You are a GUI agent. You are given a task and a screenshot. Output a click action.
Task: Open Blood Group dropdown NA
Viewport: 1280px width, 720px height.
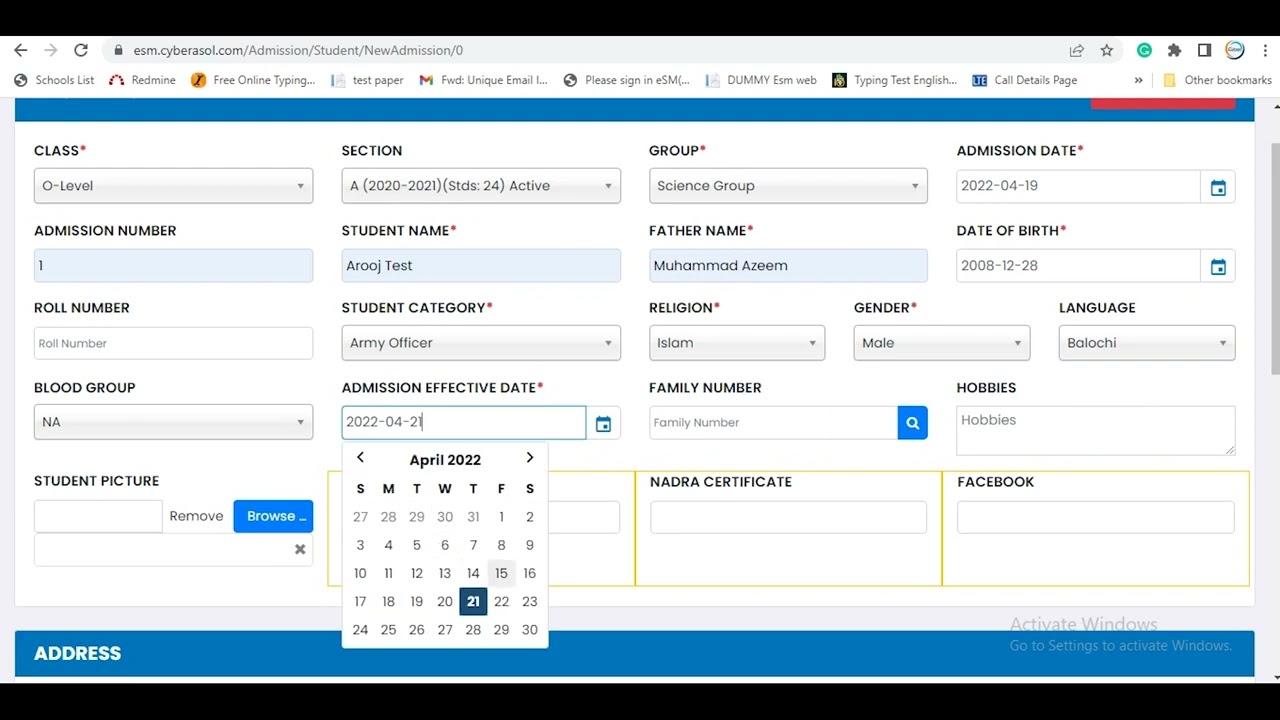pos(173,422)
